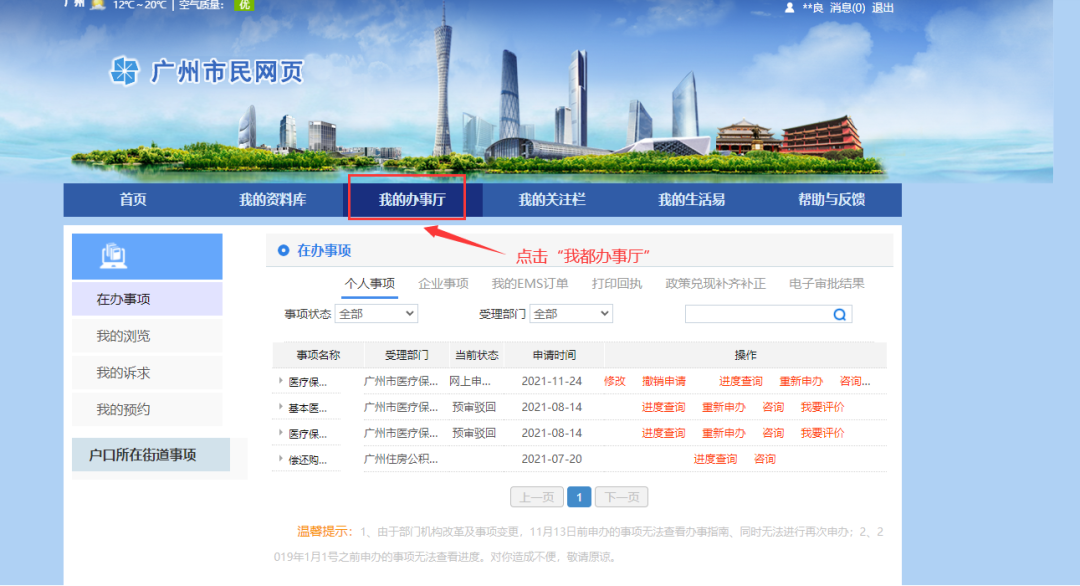Click the sidebar document icon tile

pos(114,257)
